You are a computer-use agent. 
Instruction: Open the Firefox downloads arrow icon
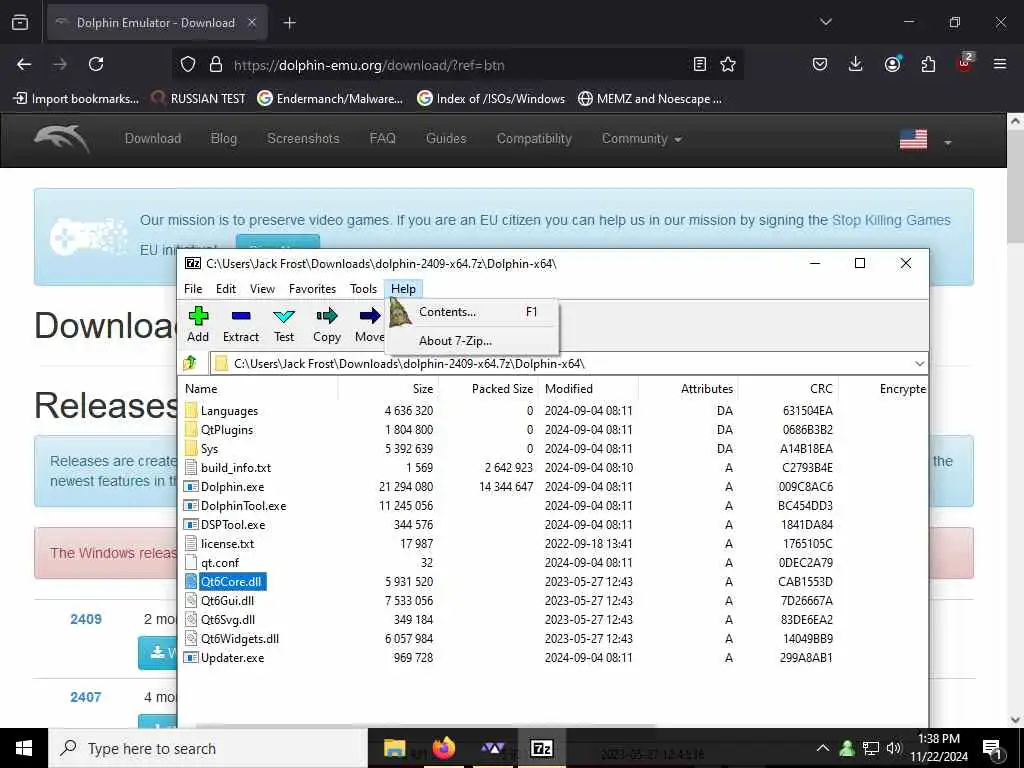point(855,64)
